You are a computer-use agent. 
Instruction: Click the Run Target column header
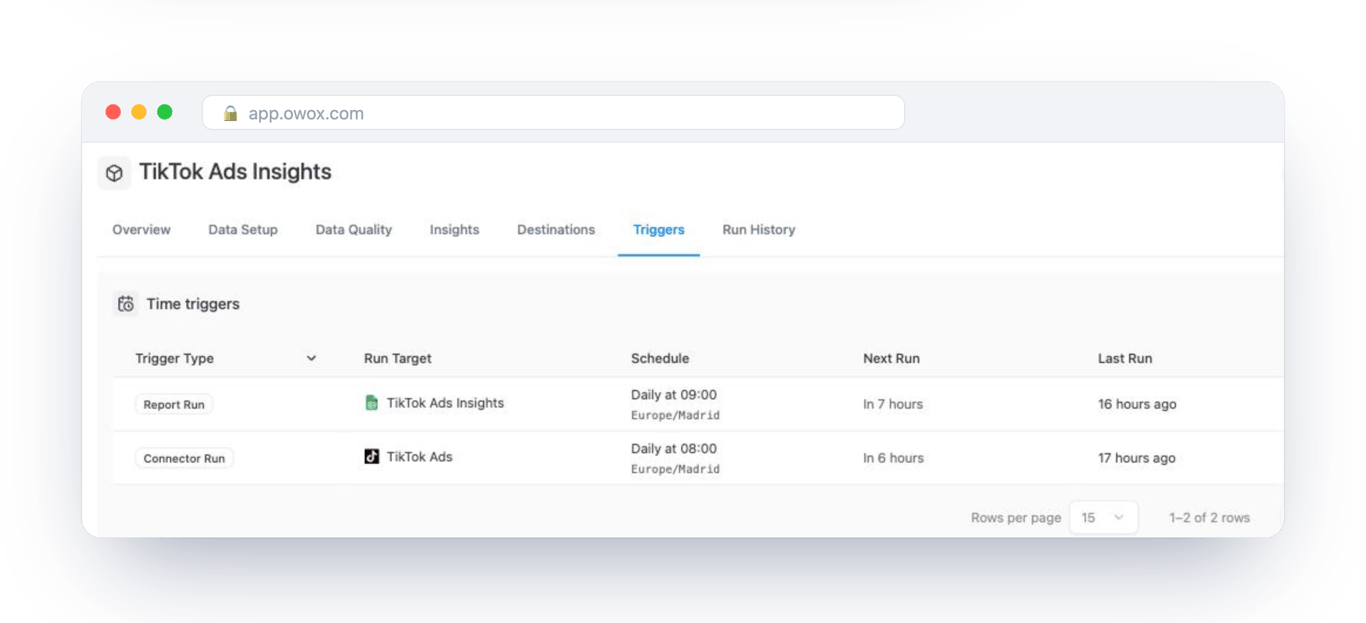pyautogui.click(x=398, y=358)
